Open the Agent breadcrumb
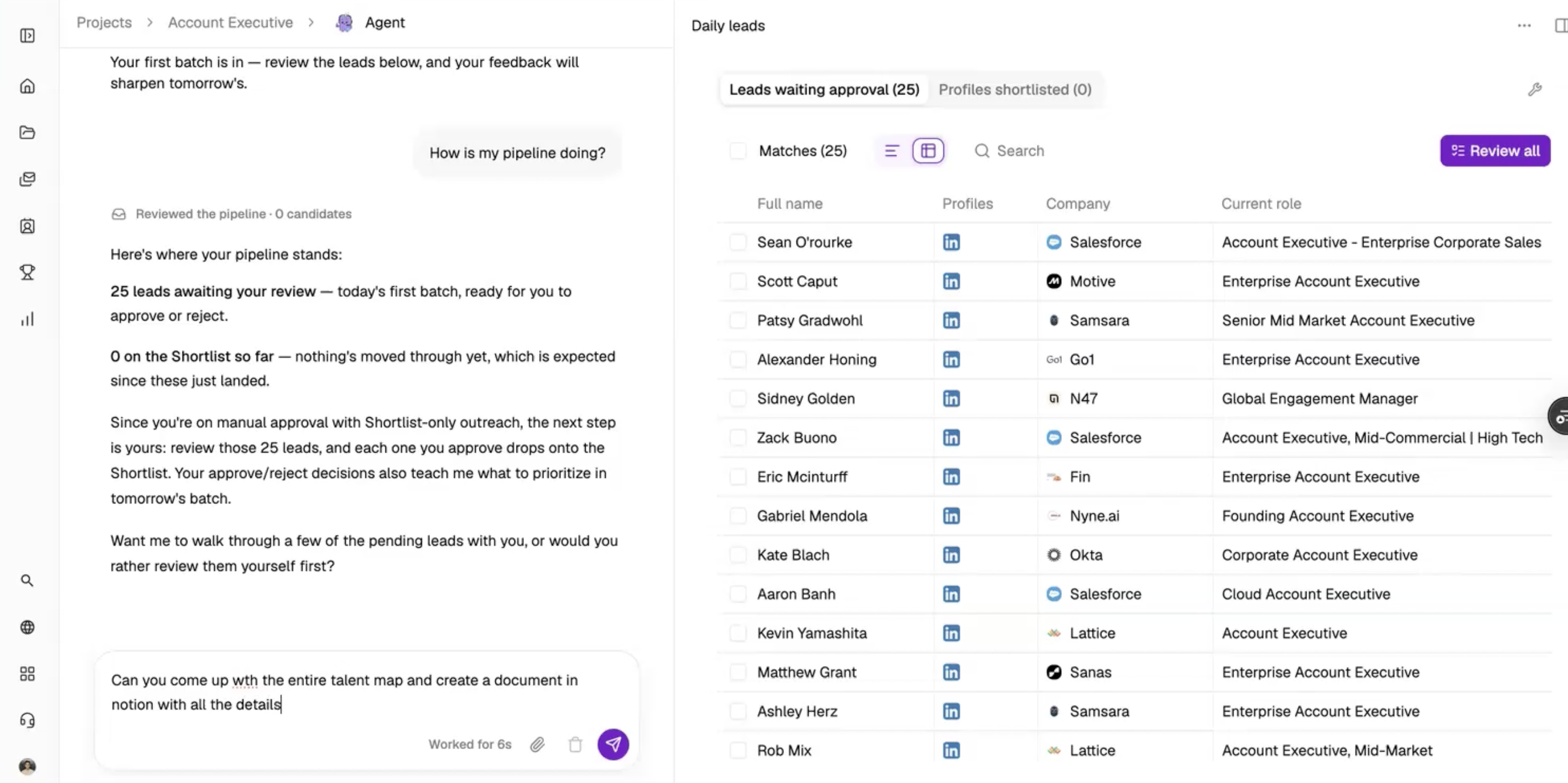This screenshot has width=1568, height=783. [x=370, y=22]
